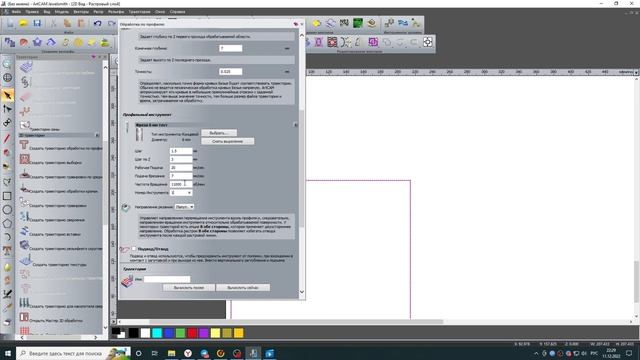Click the yellow circle icon in second toolbar row
640x360 pixels.
pos(78,42)
